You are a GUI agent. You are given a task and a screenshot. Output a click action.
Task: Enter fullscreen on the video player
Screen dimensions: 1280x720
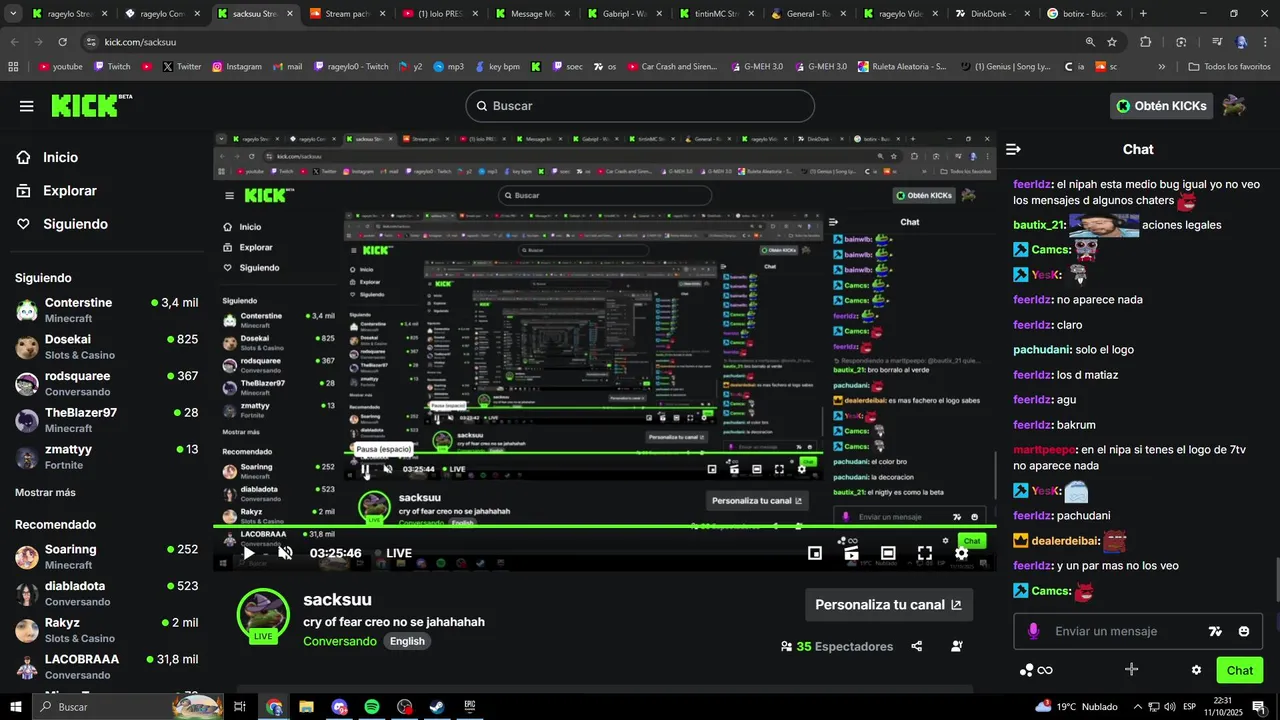(925, 553)
